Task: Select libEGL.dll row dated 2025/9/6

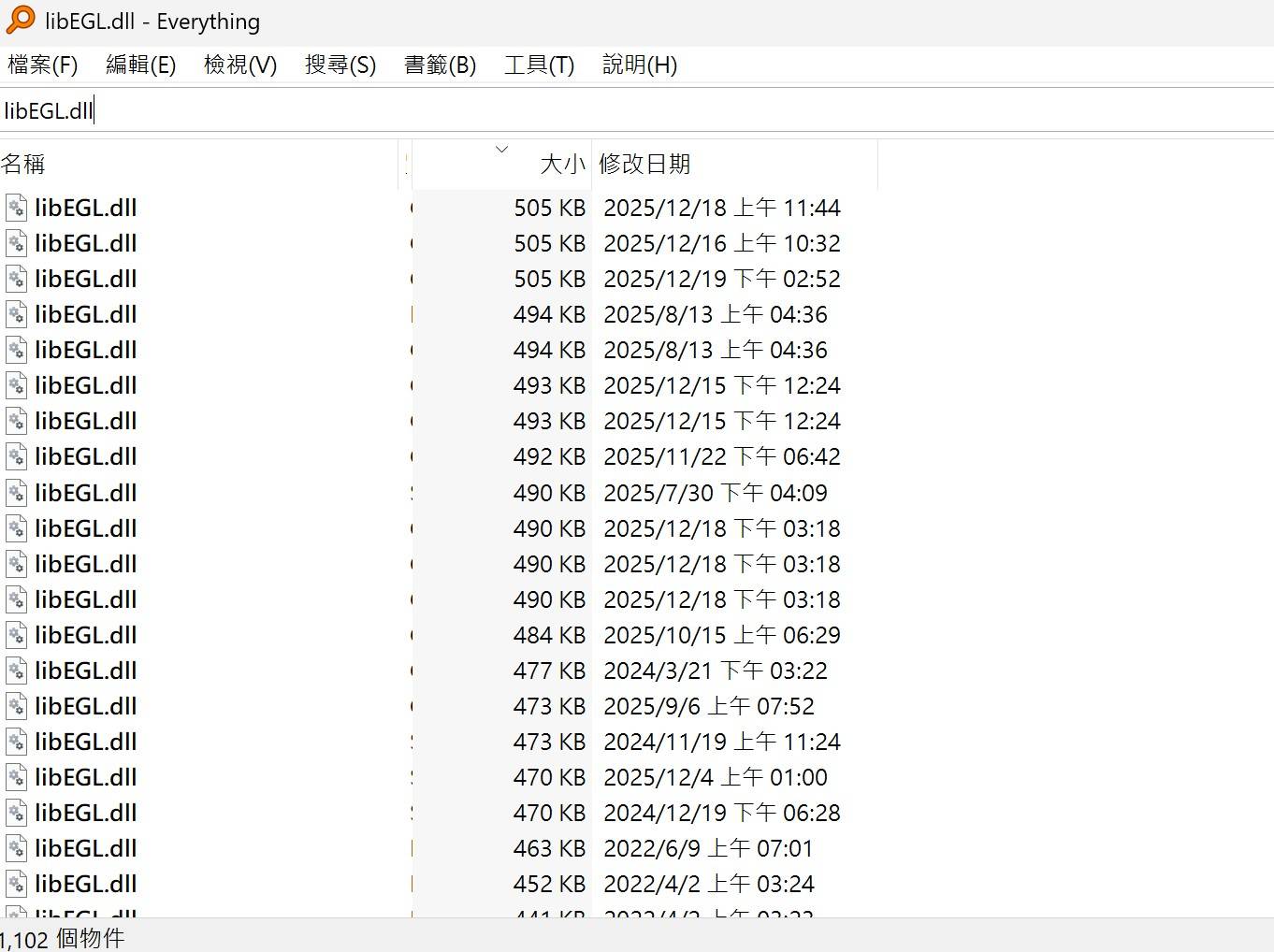Action: pos(86,706)
